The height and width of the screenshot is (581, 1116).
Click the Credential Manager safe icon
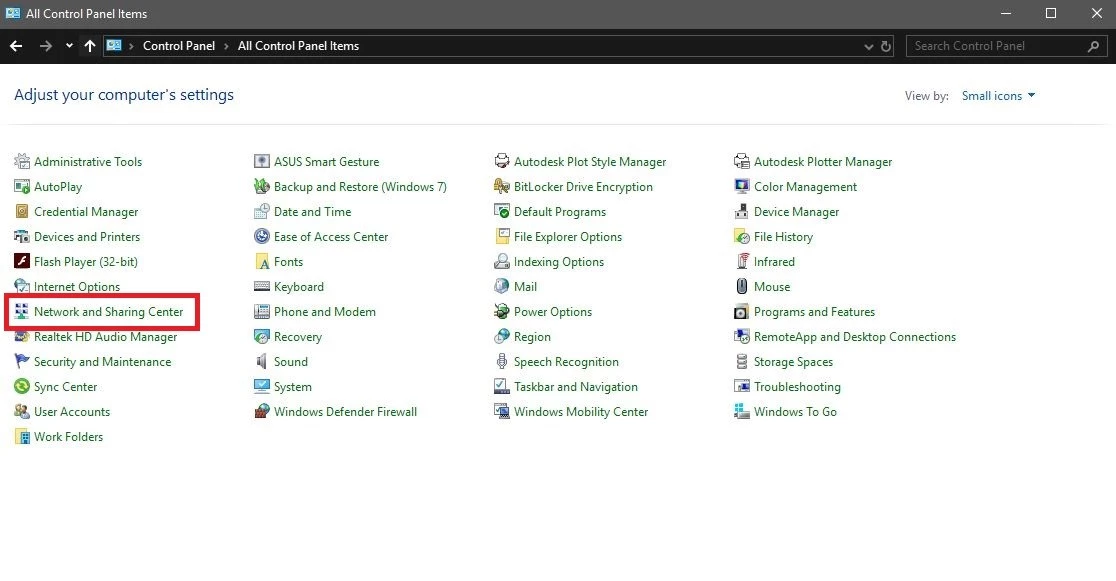tap(22, 211)
